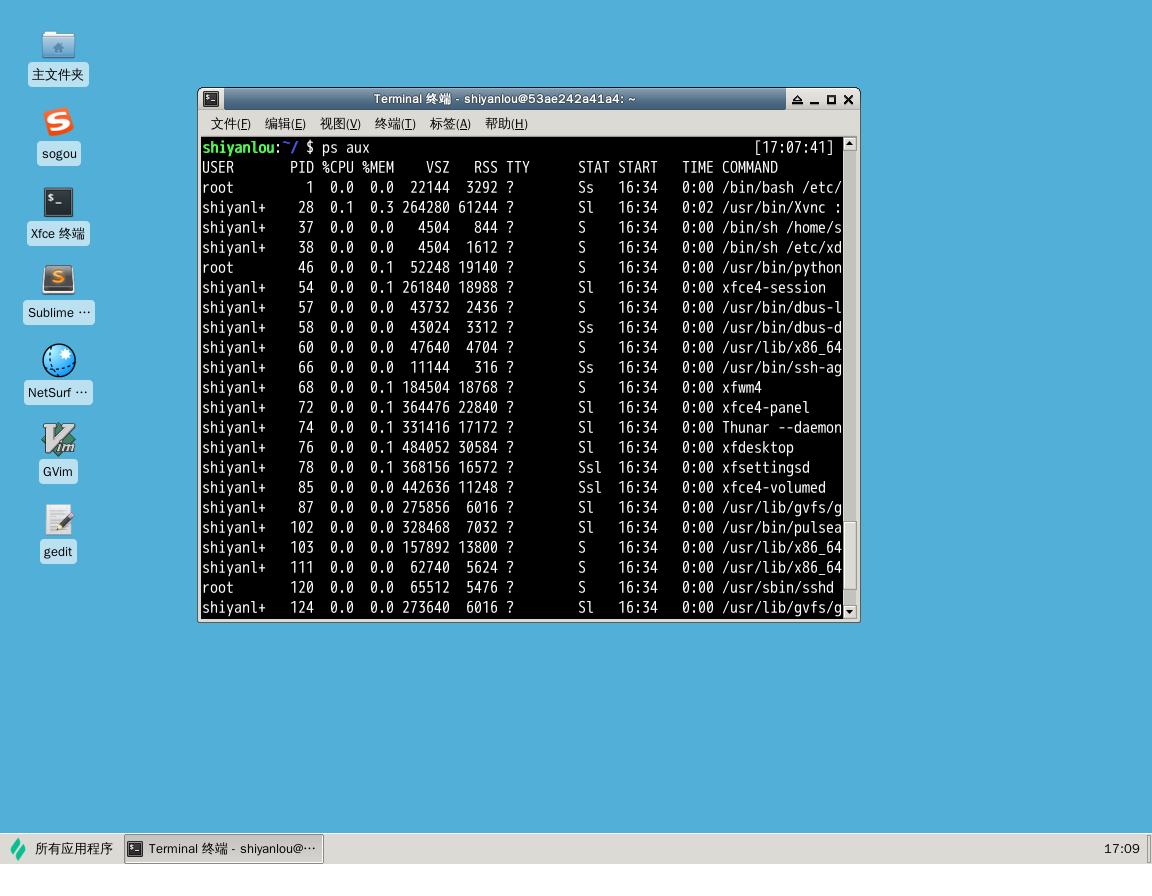
Task: Click the scrollbar up arrow in the terminal
Action: click(x=850, y=144)
